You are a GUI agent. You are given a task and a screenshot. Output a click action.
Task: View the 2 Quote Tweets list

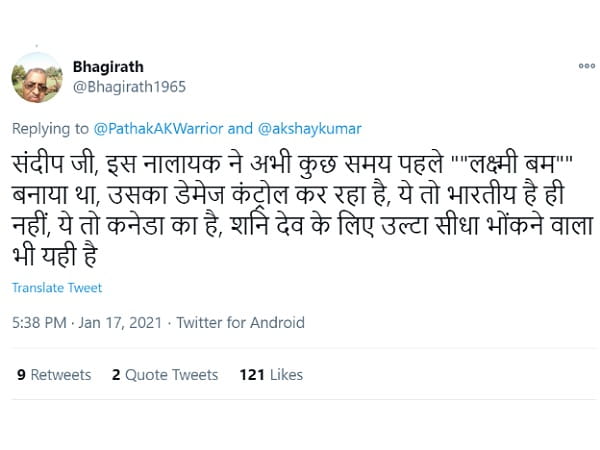(165, 375)
